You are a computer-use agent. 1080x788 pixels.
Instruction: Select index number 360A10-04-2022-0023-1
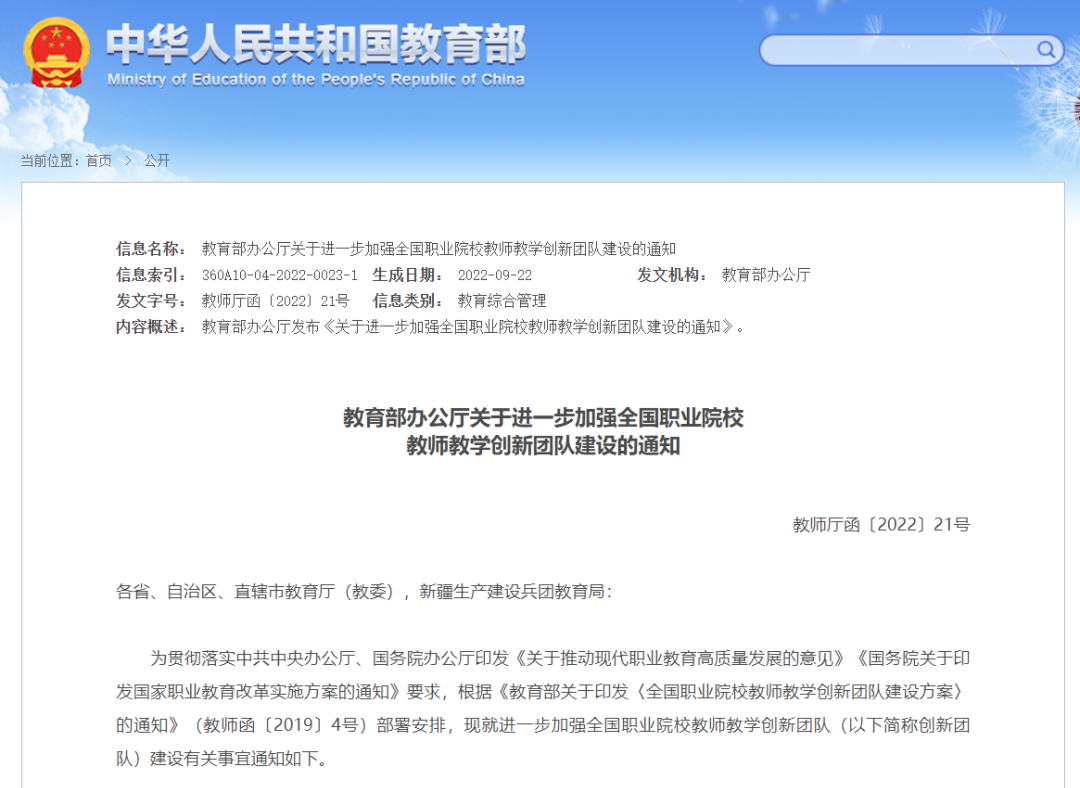pyautogui.click(x=280, y=275)
